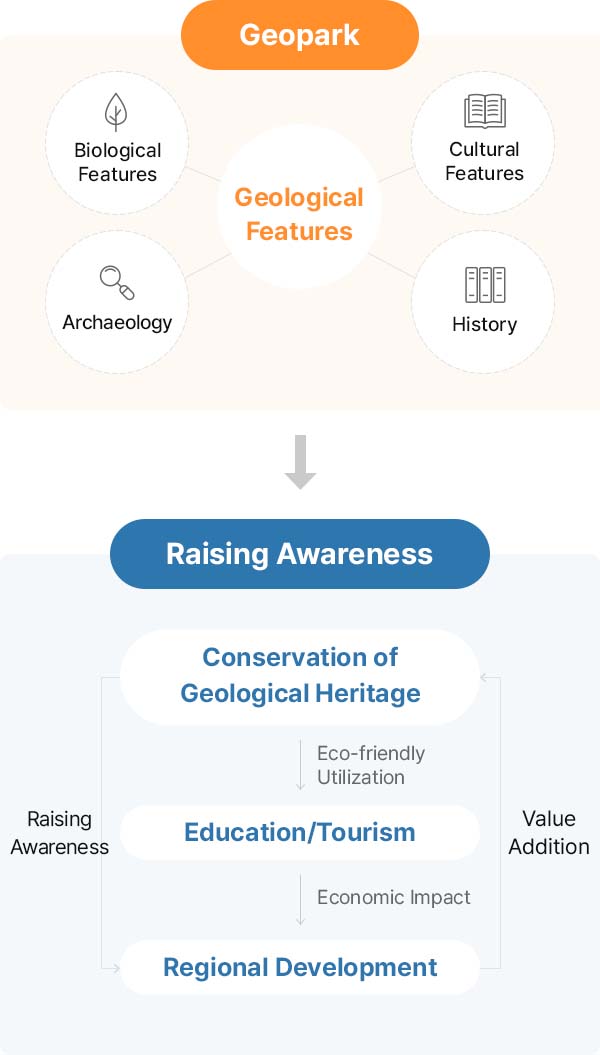Click the Biological Features label text

(x=117, y=162)
